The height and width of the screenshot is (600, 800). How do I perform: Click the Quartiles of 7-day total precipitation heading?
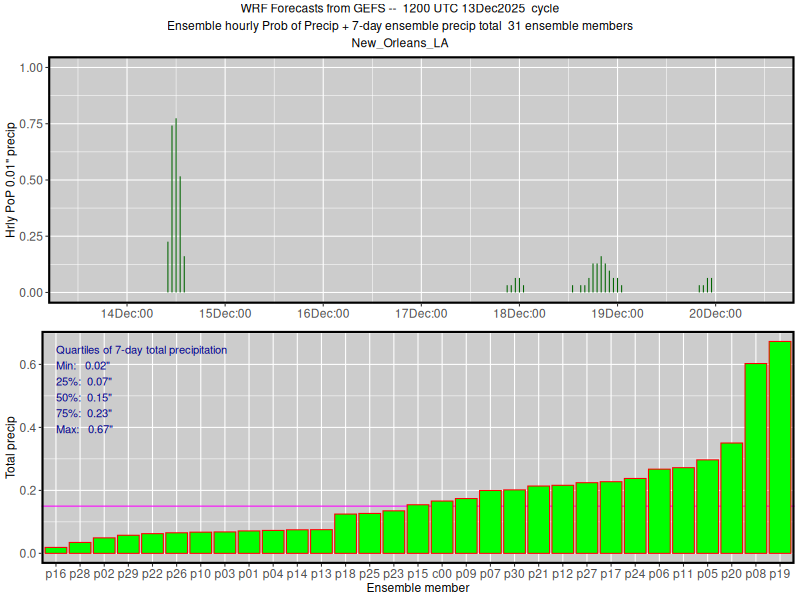[141, 350]
